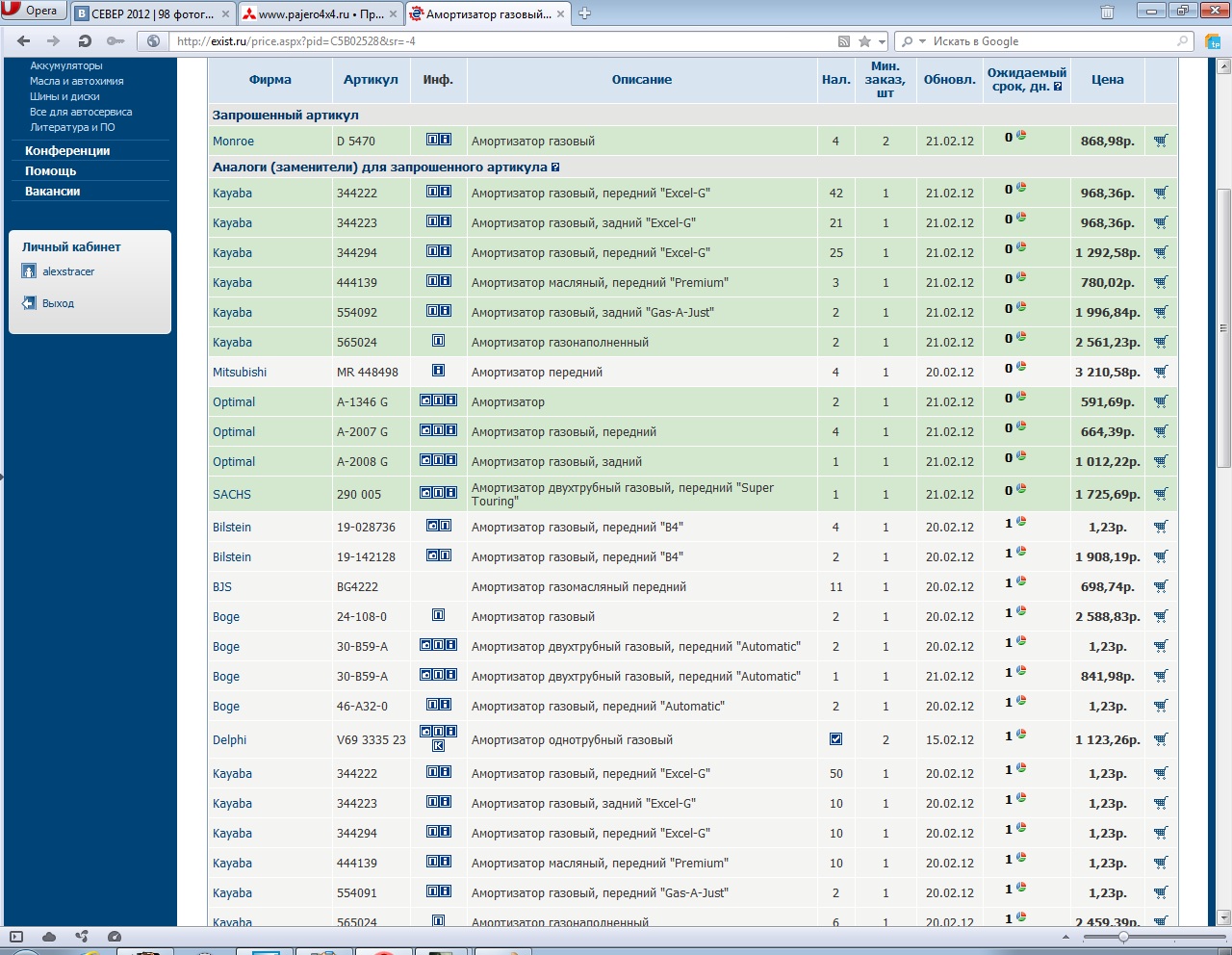Screen dimensions: 1232x955
Task: Open address bar history dropdown arrow
Action: pos(882,41)
